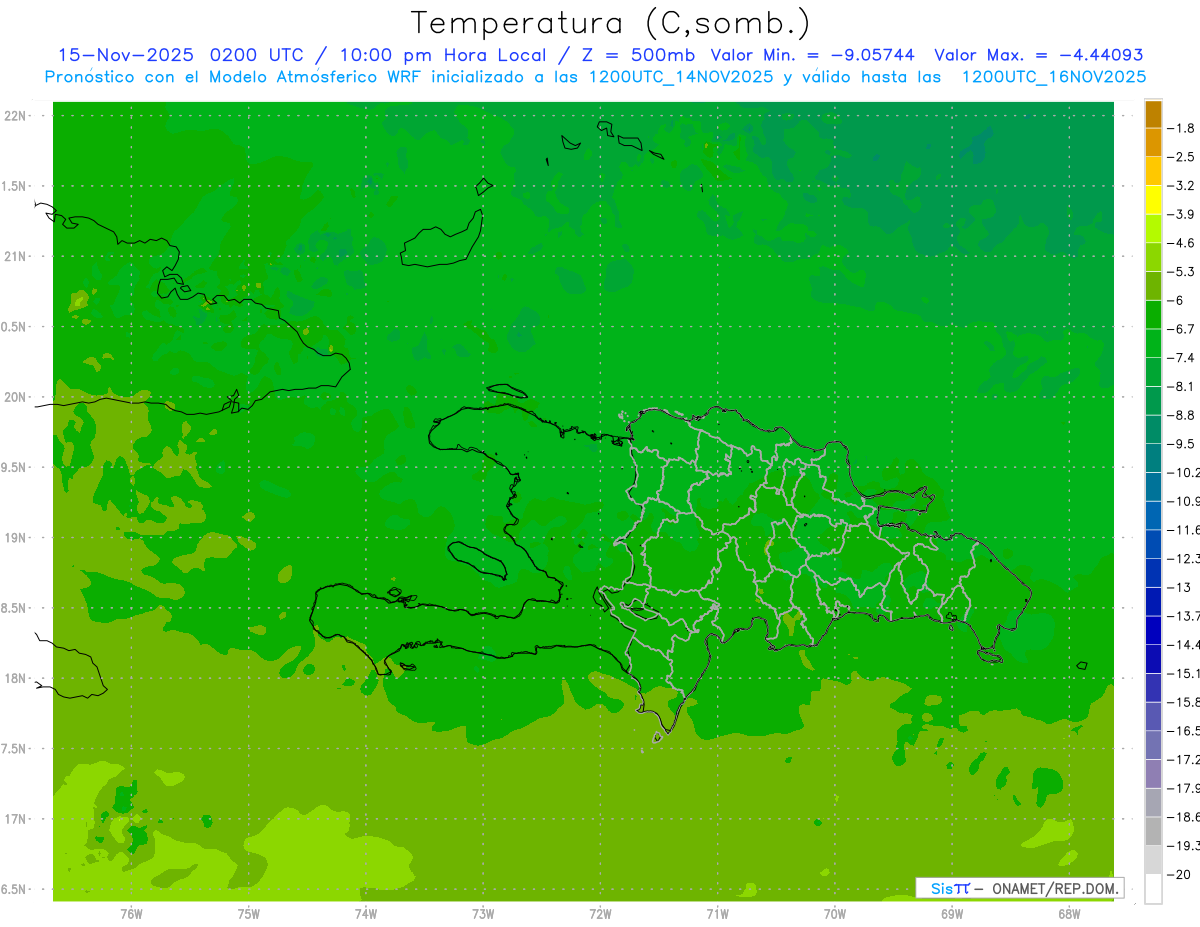1200x927 pixels.
Task: Click the '15-Nov-2025' date text
Action: (125, 55)
